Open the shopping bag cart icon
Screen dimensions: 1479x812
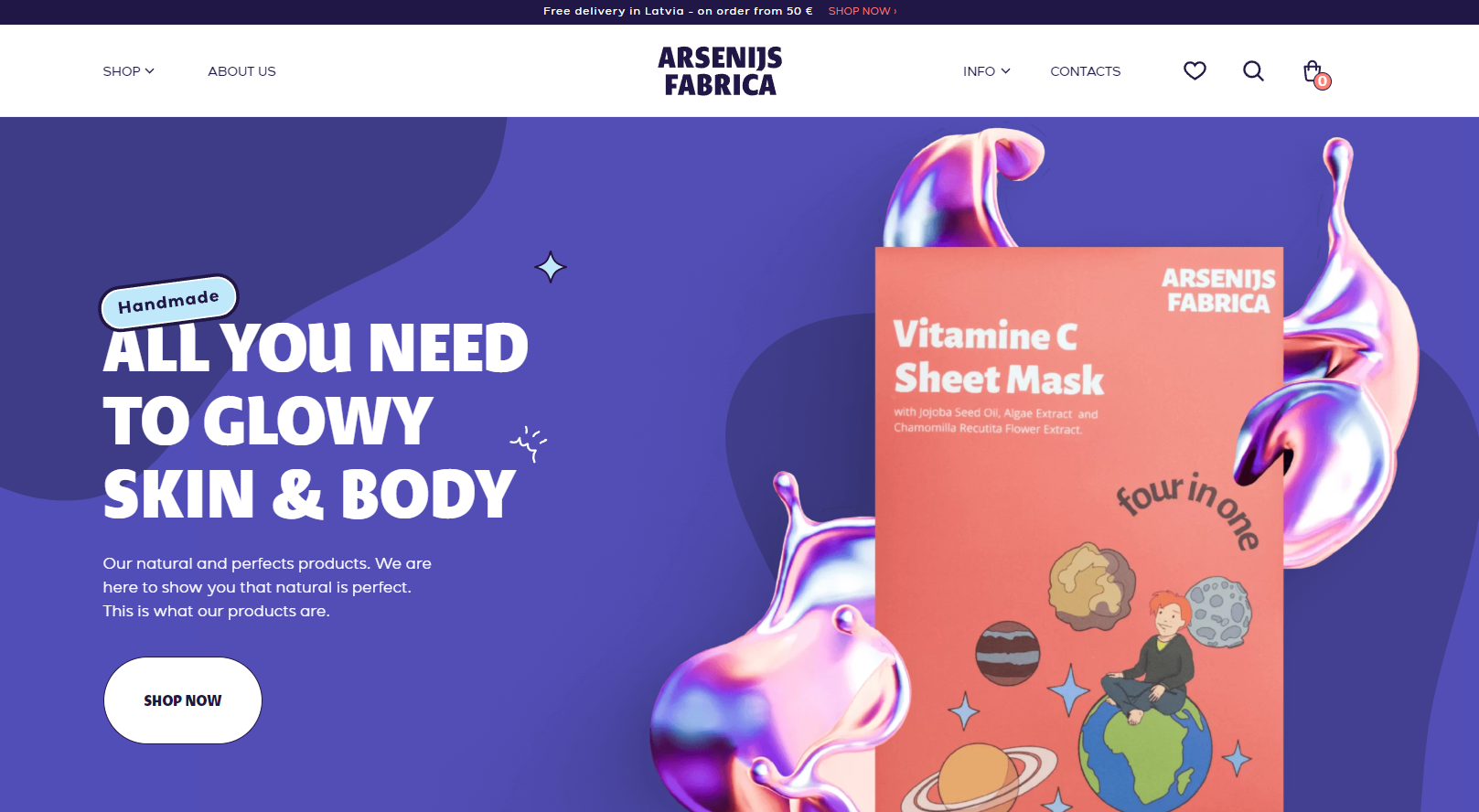[1313, 70]
